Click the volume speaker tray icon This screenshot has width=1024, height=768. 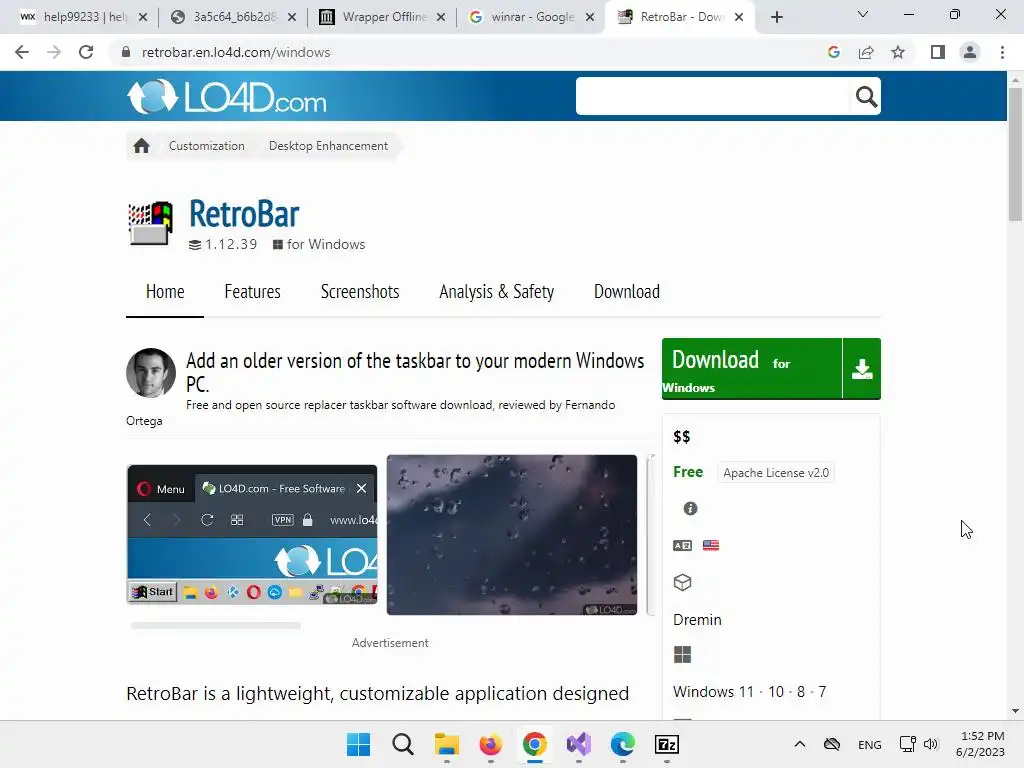tap(931, 744)
